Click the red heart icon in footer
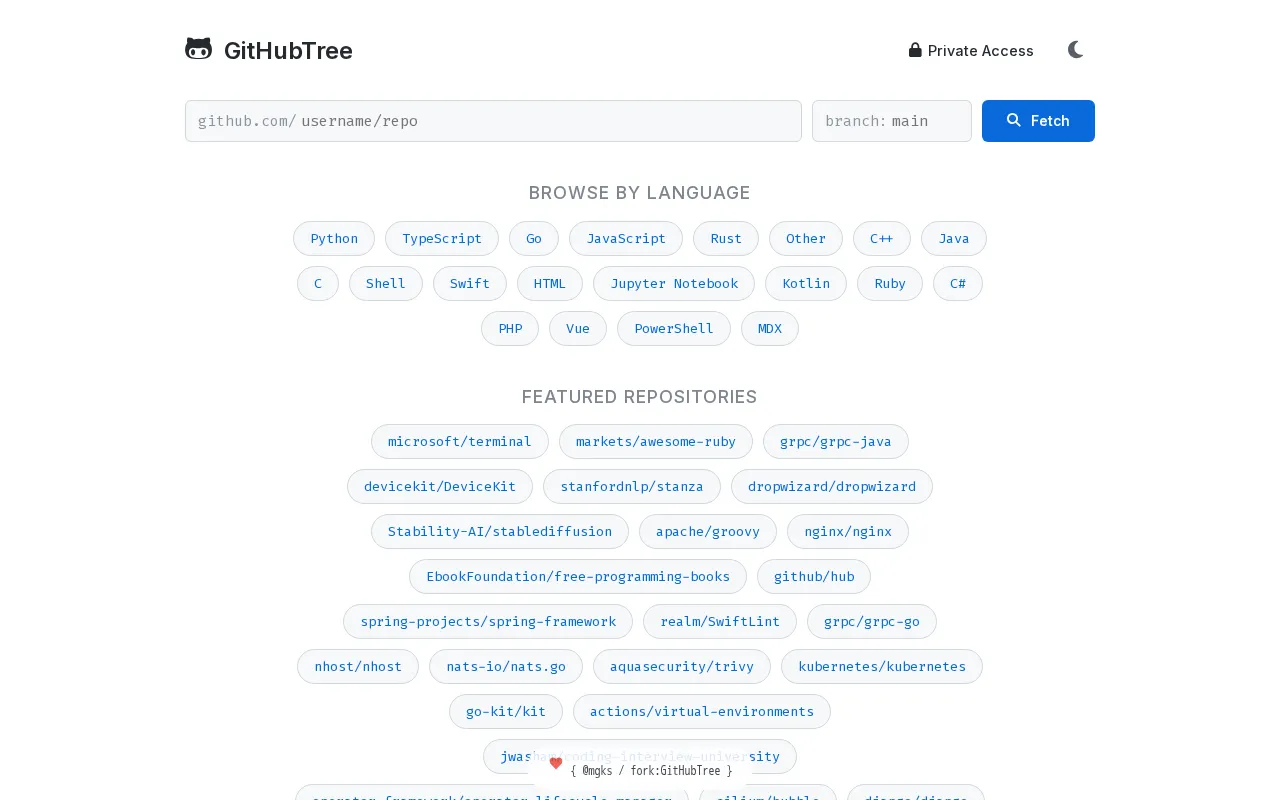The height and width of the screenshot is (800, 1280). click(x=556, y=763)
